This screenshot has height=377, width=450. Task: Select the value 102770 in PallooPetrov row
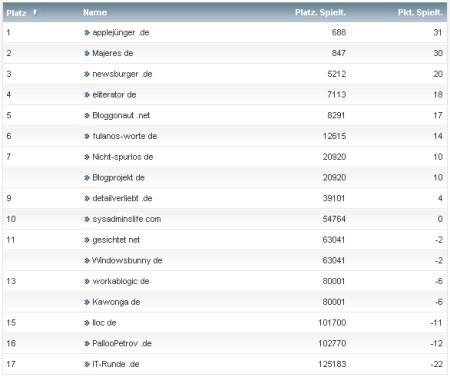tap(332, 343)
